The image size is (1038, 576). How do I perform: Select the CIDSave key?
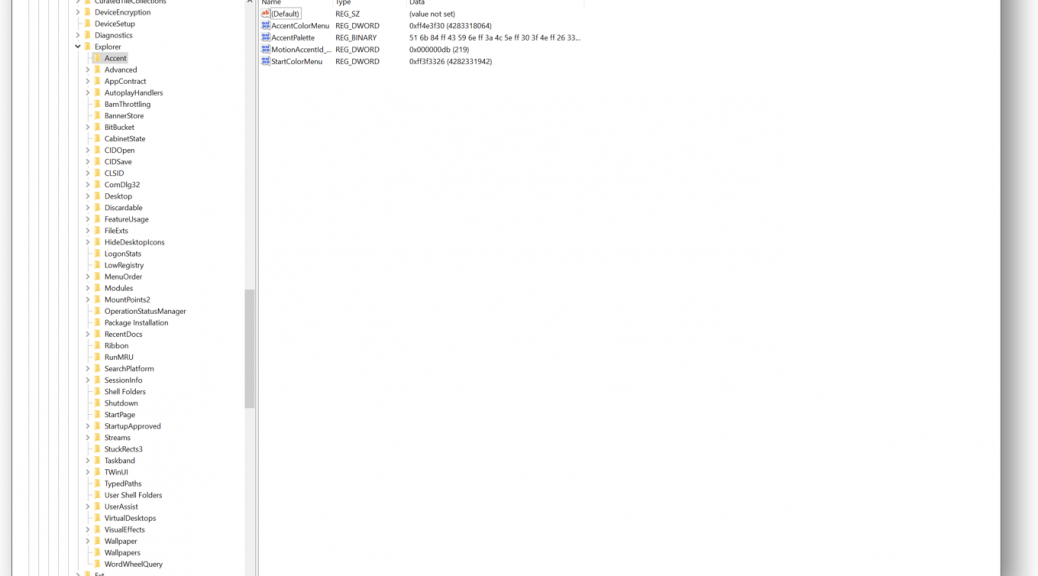point(118,162)
